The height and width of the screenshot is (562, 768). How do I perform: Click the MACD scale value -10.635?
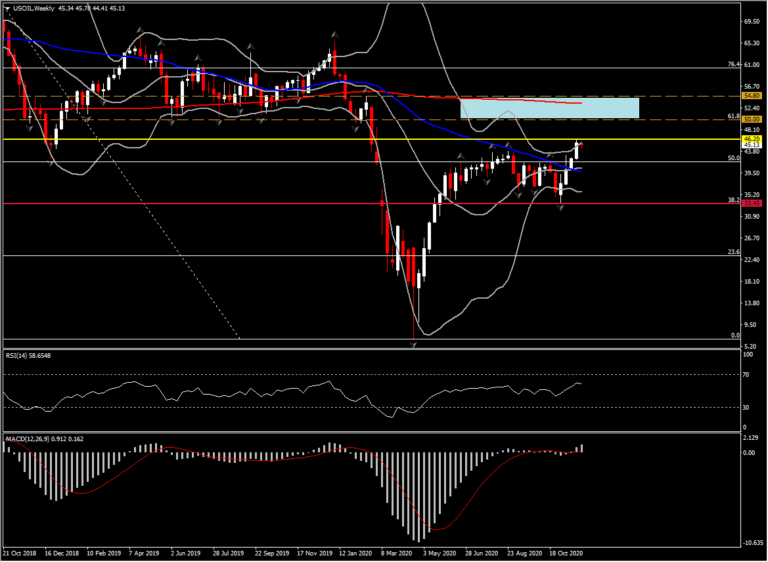(x=751, y=542)
